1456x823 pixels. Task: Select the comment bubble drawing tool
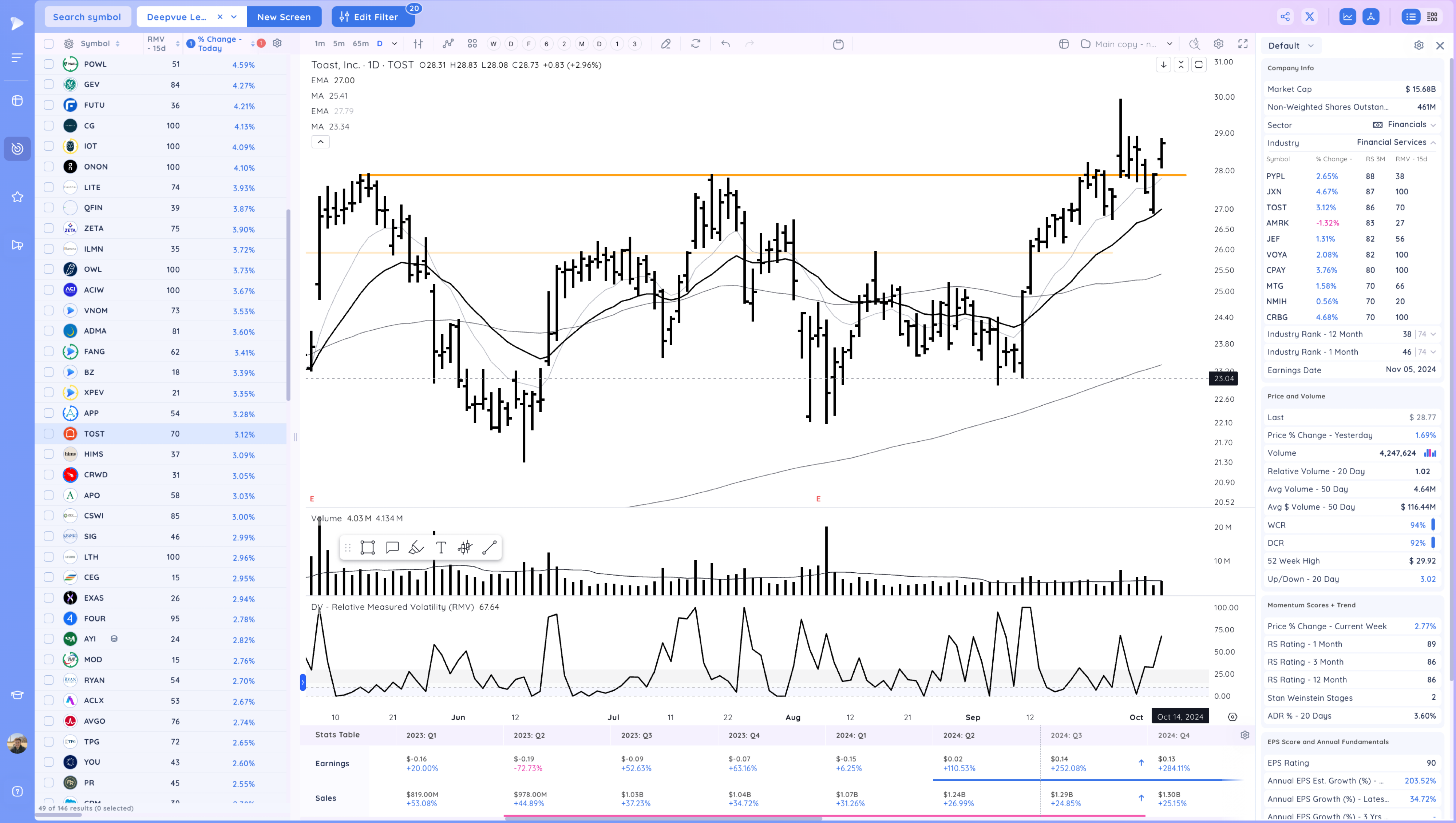point(392,547)
